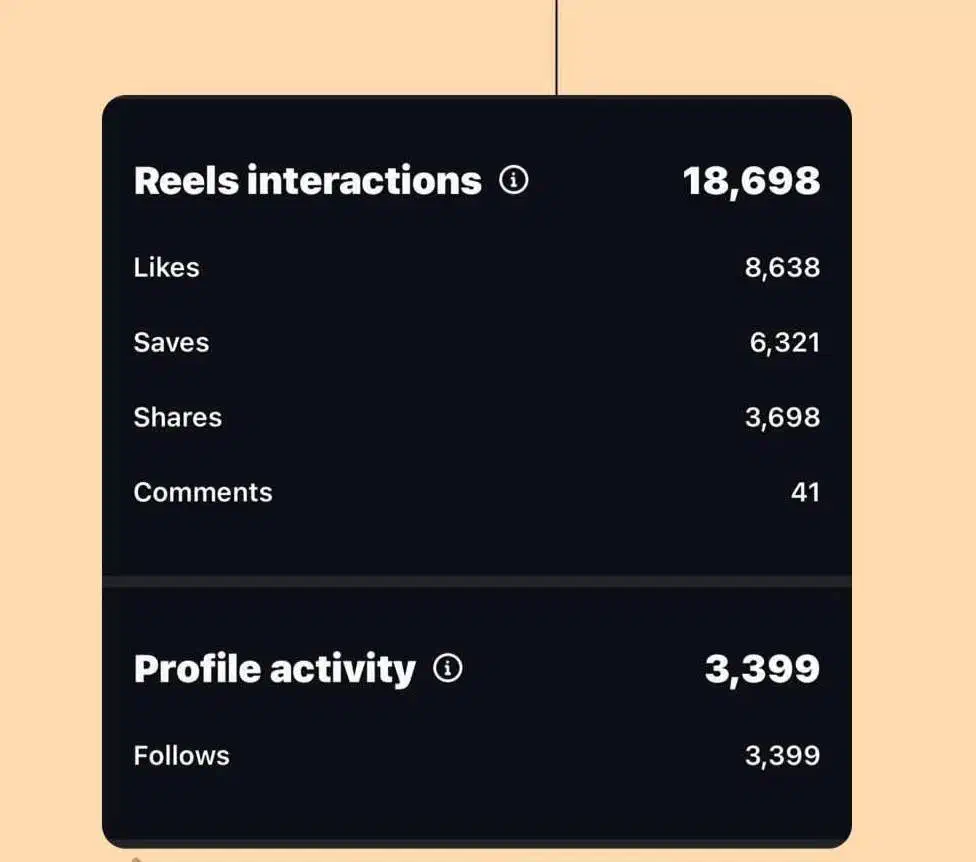Select the Reels interactions heading
Image resolution: width=976 pixels, height=862 pixels.
(307, 181)
